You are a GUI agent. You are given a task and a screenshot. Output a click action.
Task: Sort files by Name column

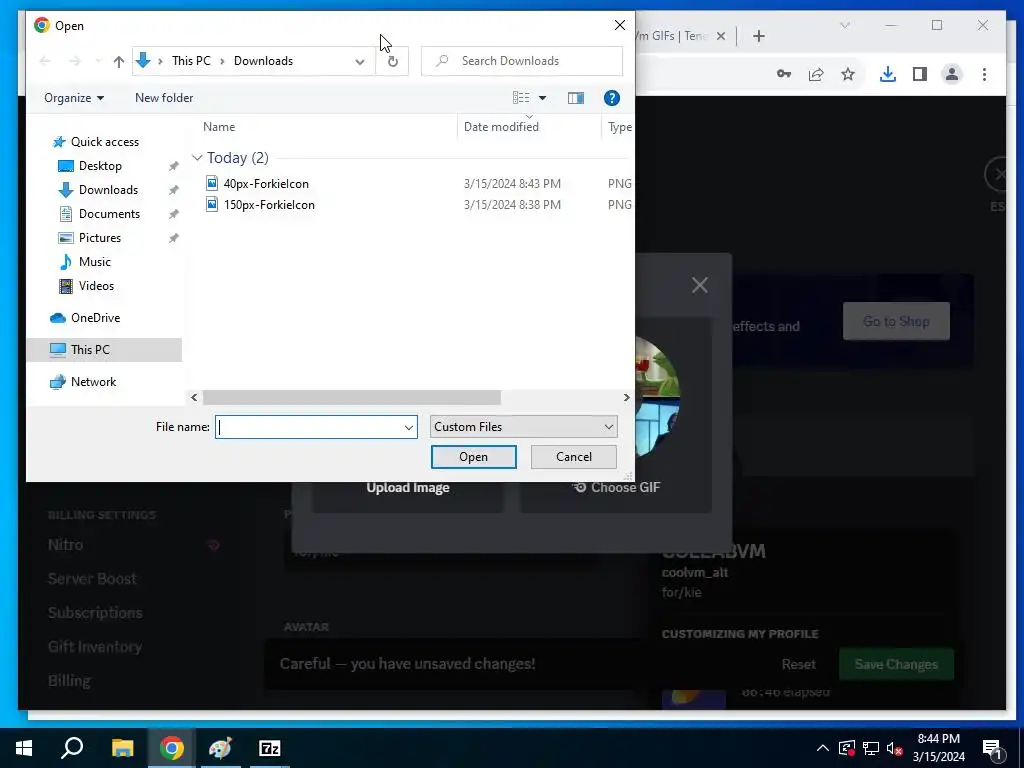click(x=219, y=127)
